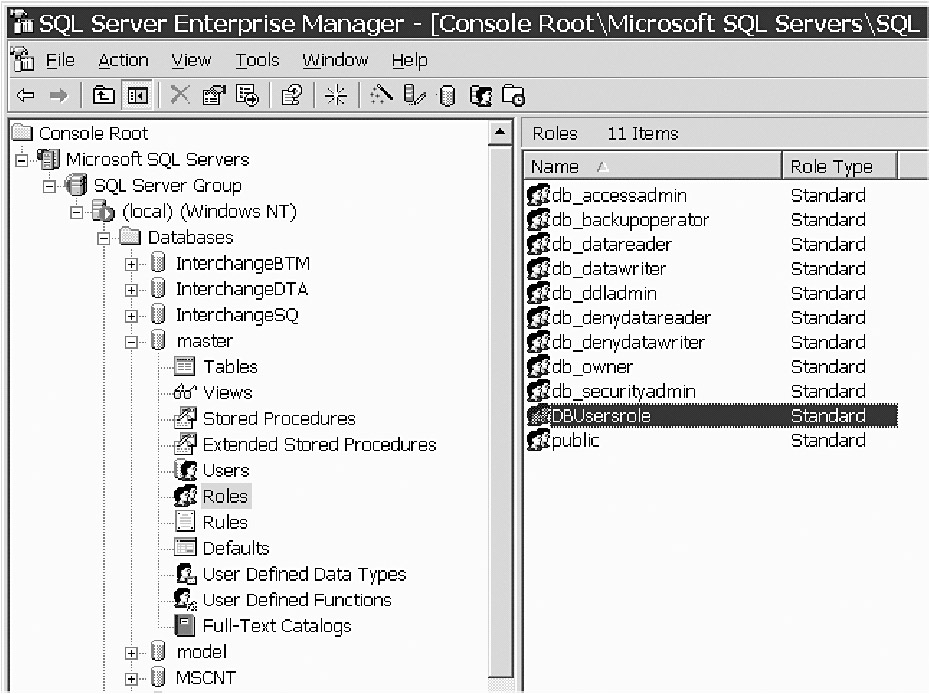Open Properties from the toolbar icon
930x694 pixels.
(x=213, y=95)
